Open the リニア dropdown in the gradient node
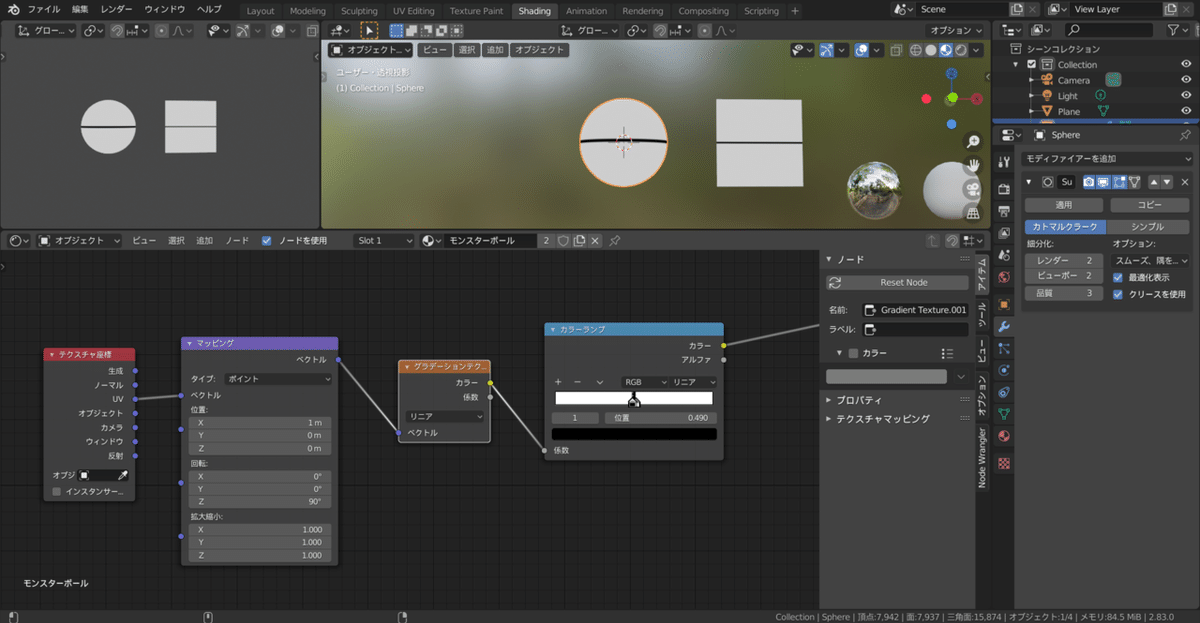 (444, 416)
